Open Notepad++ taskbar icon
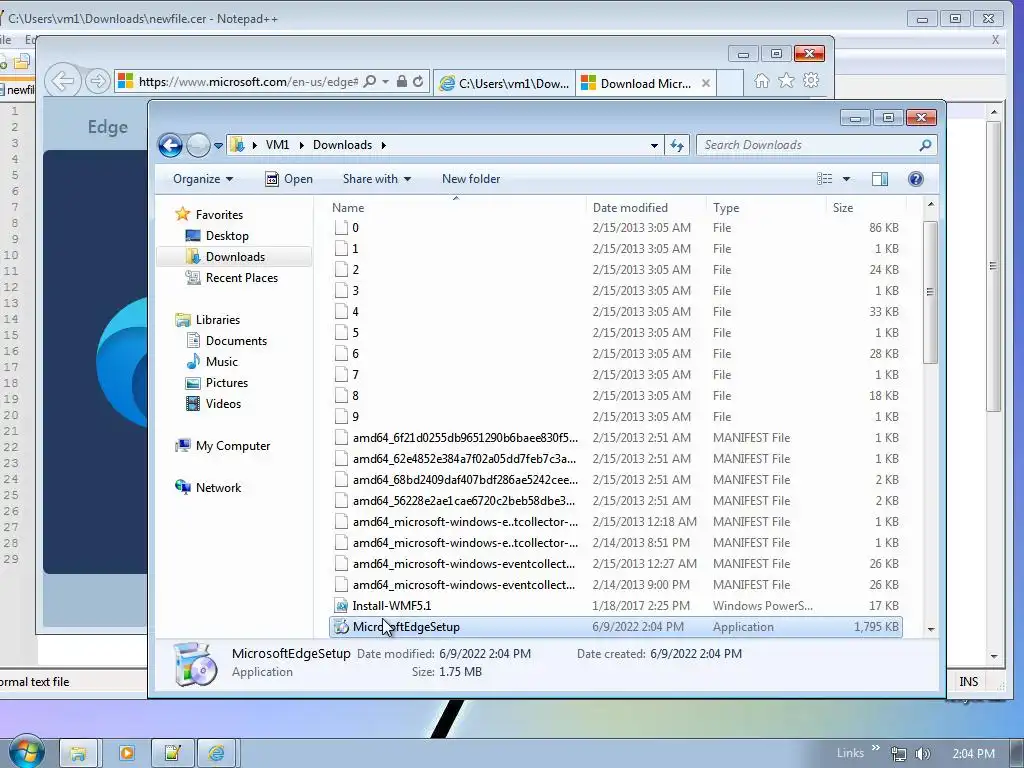The height and width of the screenshot is (768, 1024). pos(172,754)
